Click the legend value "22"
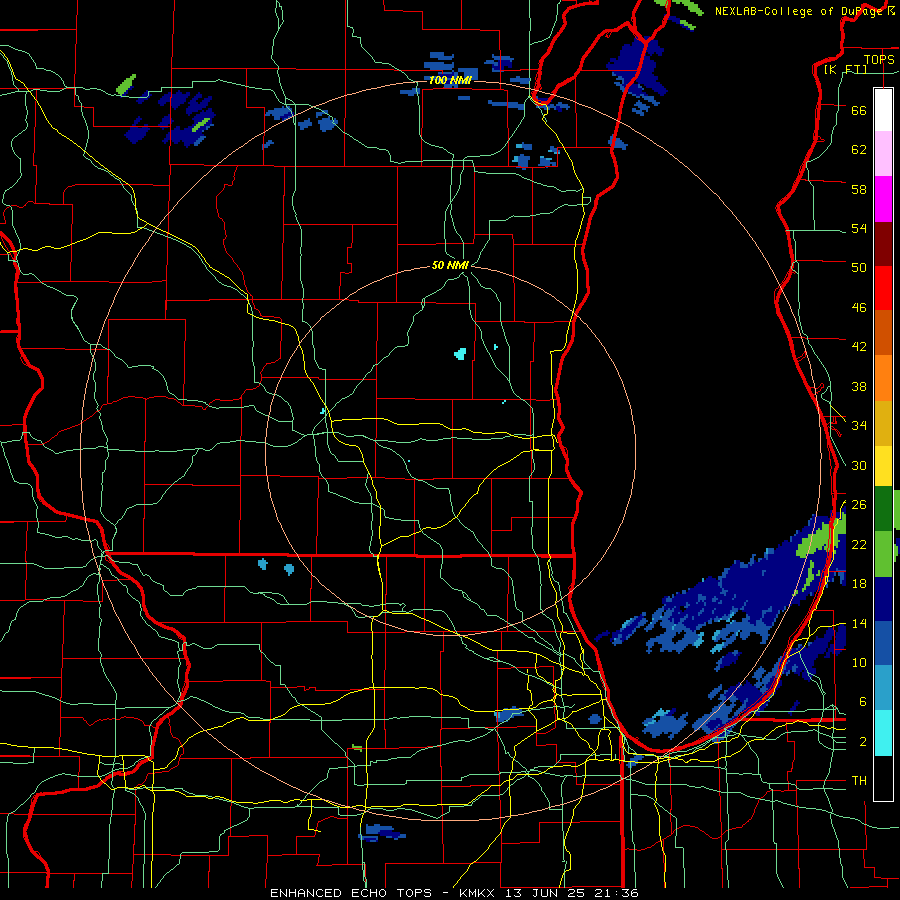The height and width of the screenshot is (900, 900). [859, 544]
